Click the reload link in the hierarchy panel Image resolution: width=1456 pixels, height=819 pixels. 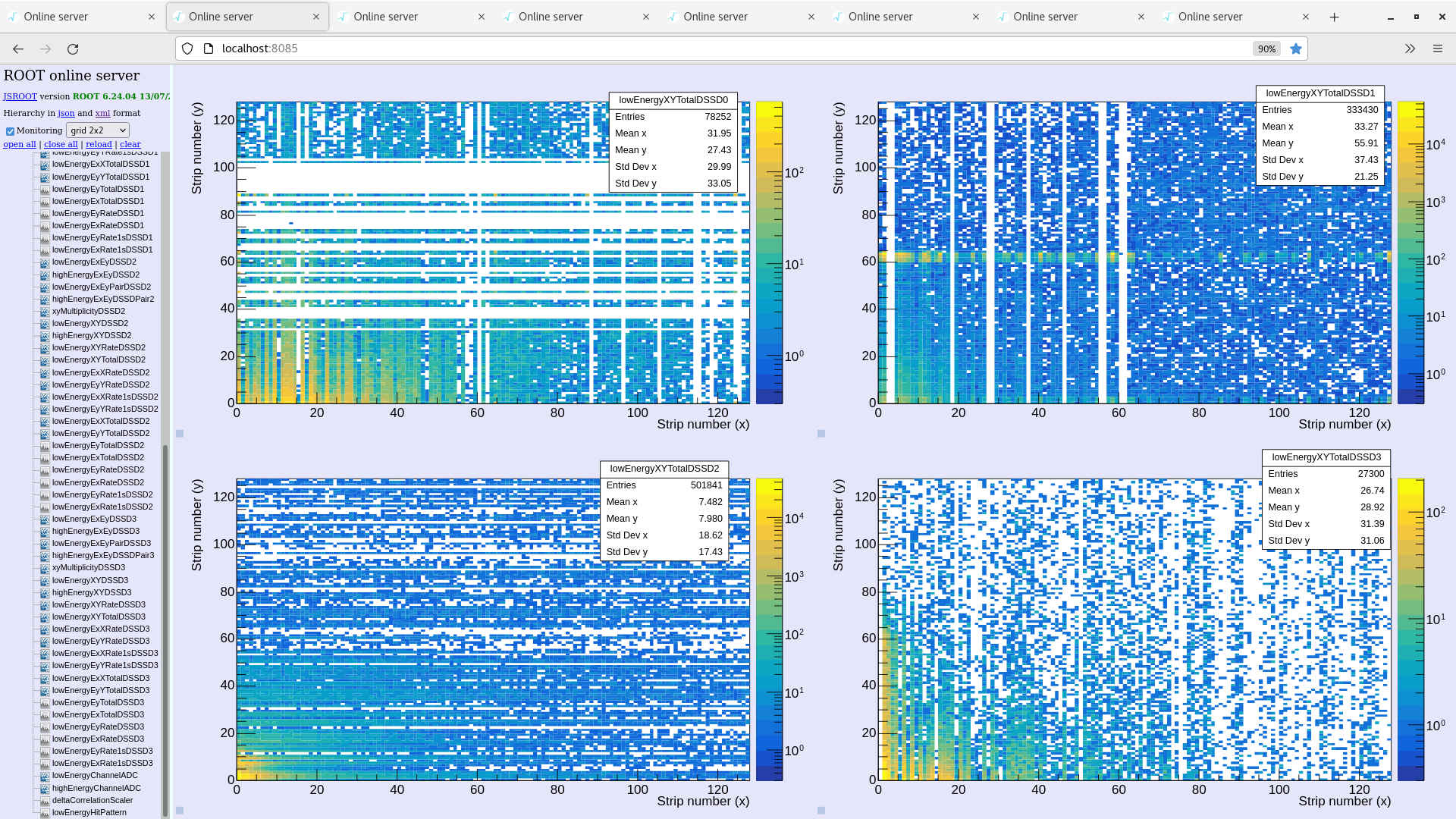[99, 144]
